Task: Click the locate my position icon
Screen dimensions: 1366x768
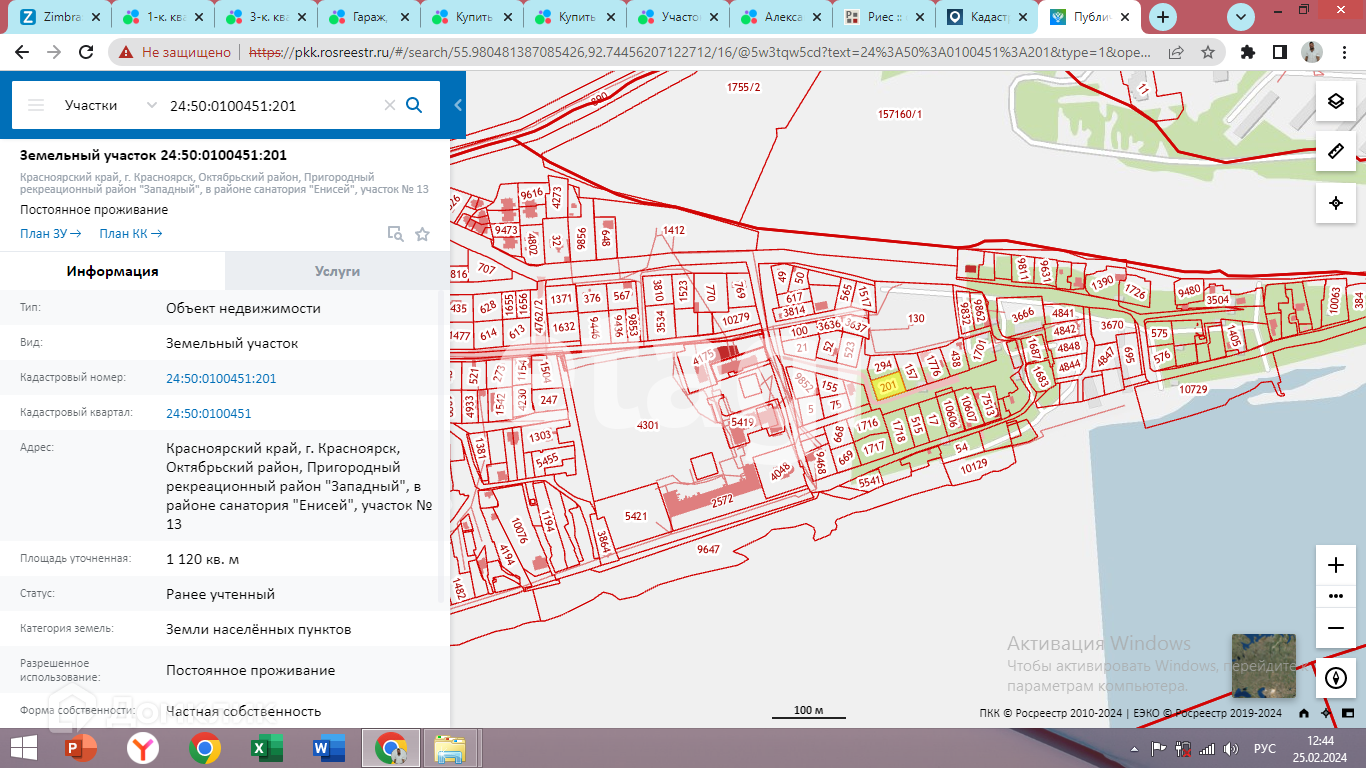Action: (1335, 203)
